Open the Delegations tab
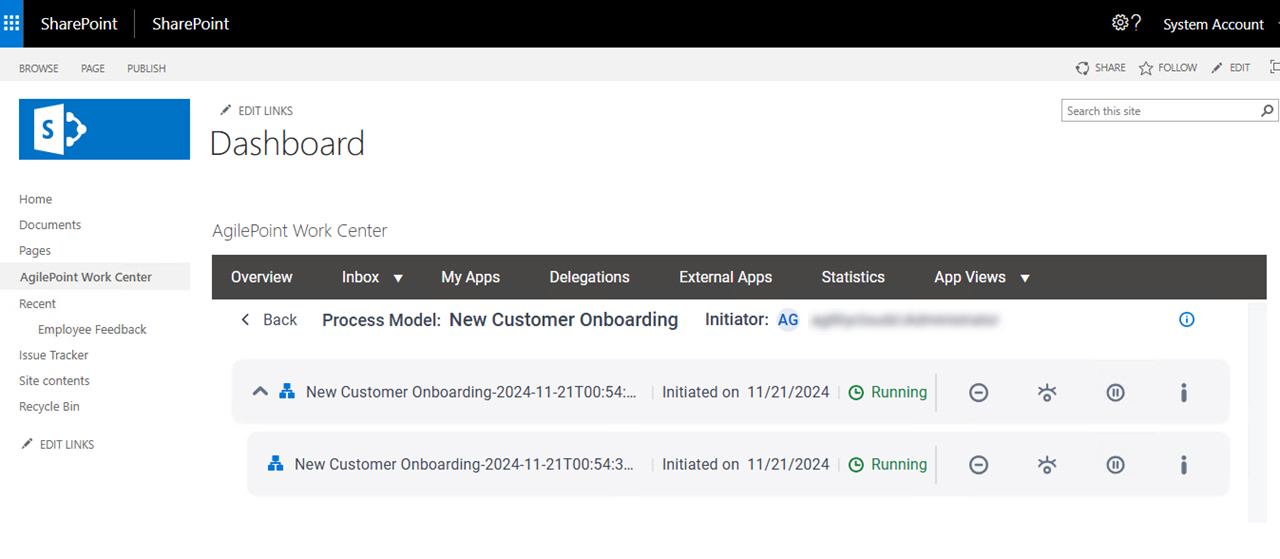Screen dimensions: 1280x559 coord(590,277)
